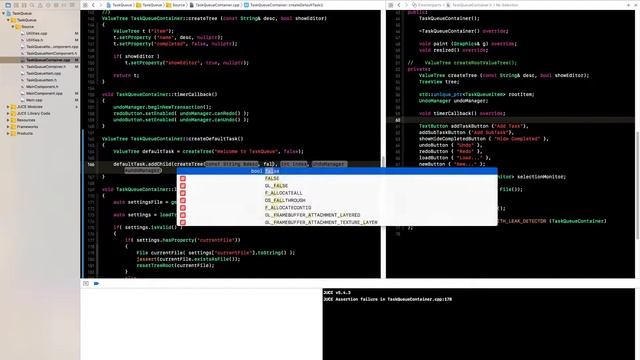The height and width of the screenshot is (360, 640).
Task: Open Counterparts segment in right jump bar
Action: pos(426,5)
